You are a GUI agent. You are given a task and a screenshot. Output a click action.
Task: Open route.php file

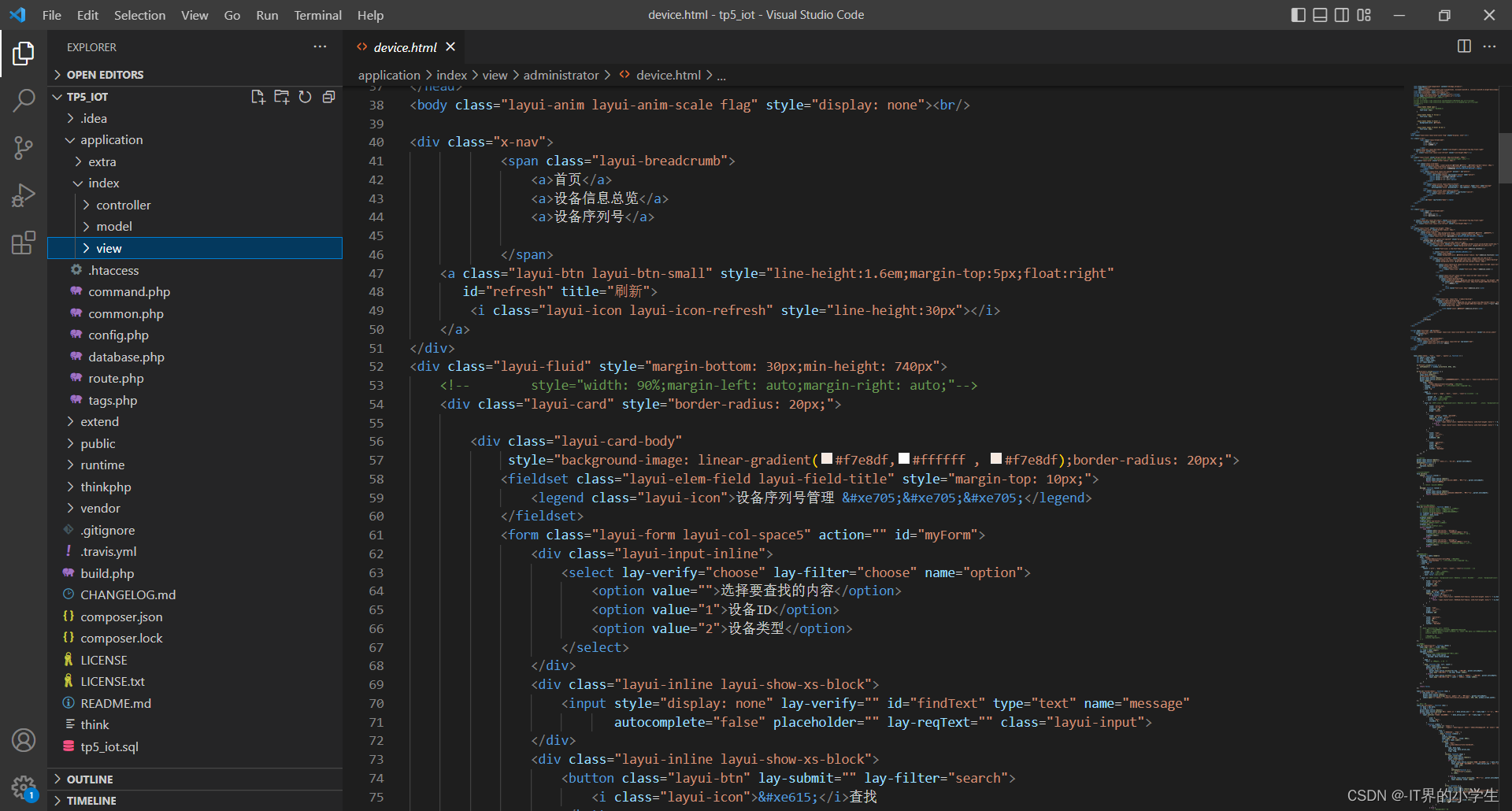click(116, 379)
